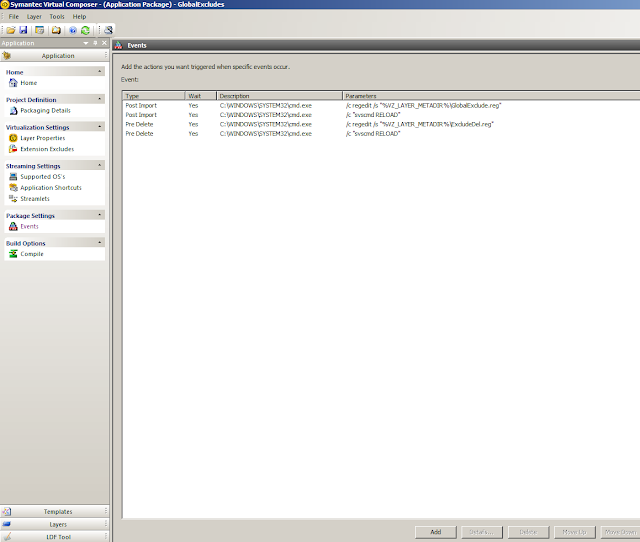
Task: Select the Post Import svscmd RELOAD row
Action: [381, 115]
